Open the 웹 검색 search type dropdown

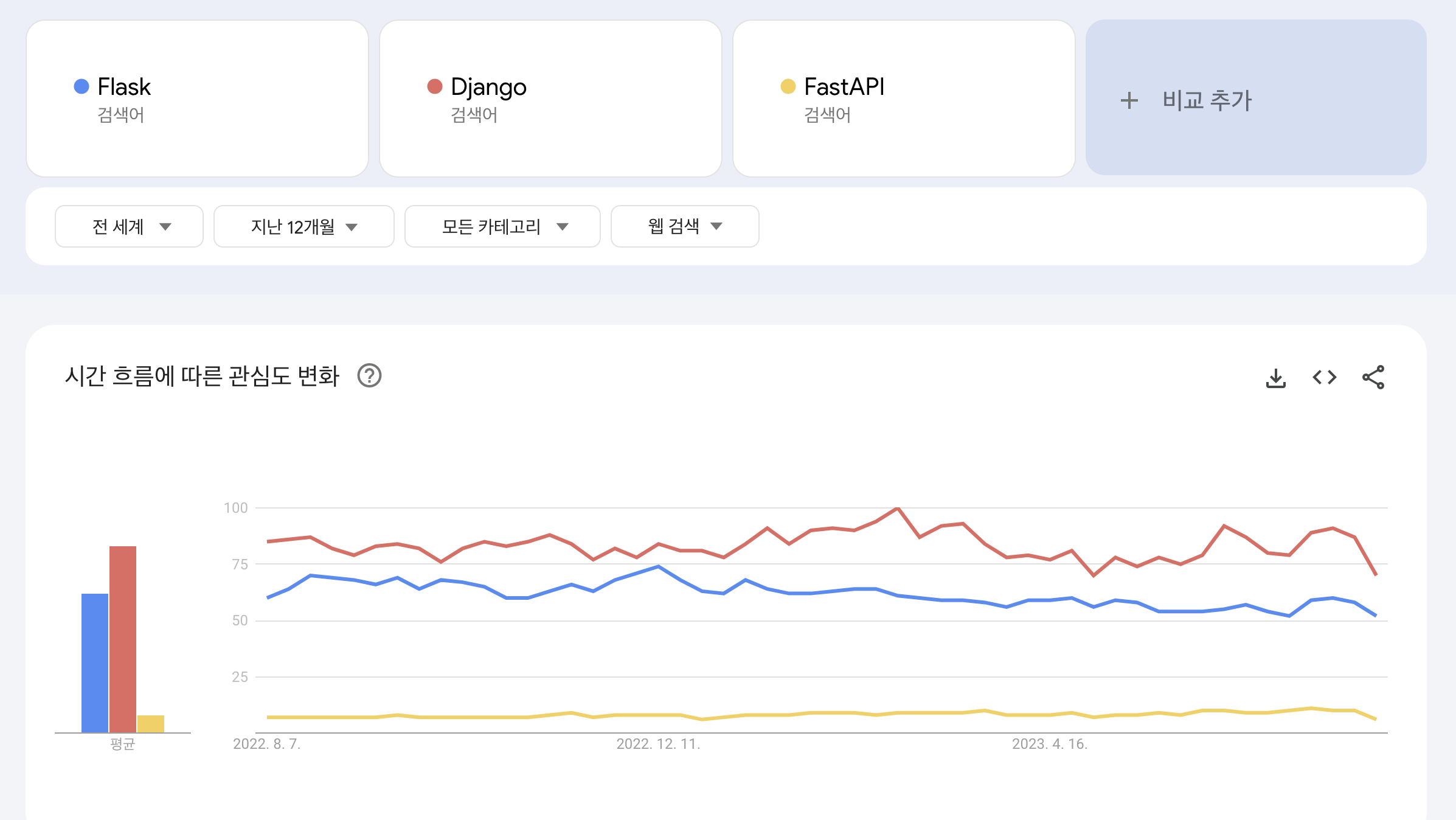(685, 226)
